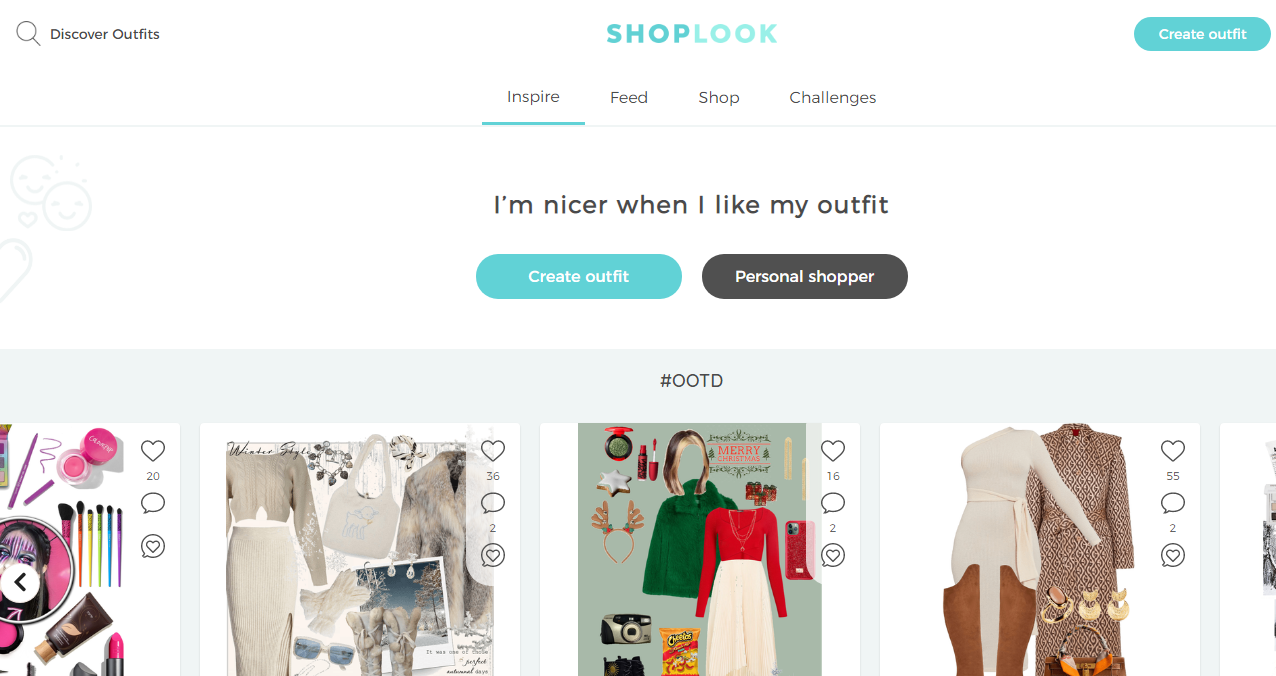
Task: Open comments on the Merry Christmas outfit
Action: pos(833,503)
